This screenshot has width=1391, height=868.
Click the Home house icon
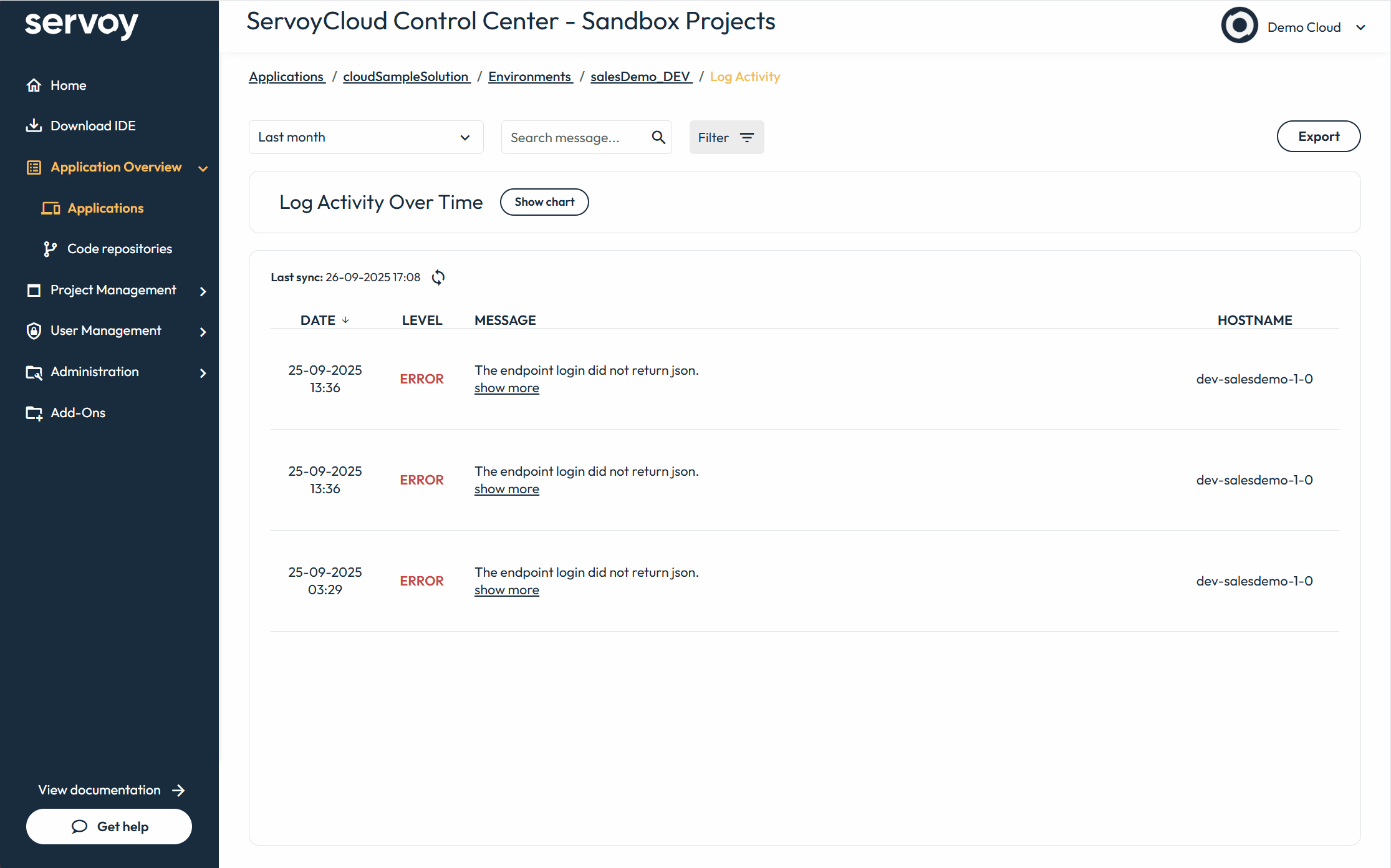coord(34,85)
